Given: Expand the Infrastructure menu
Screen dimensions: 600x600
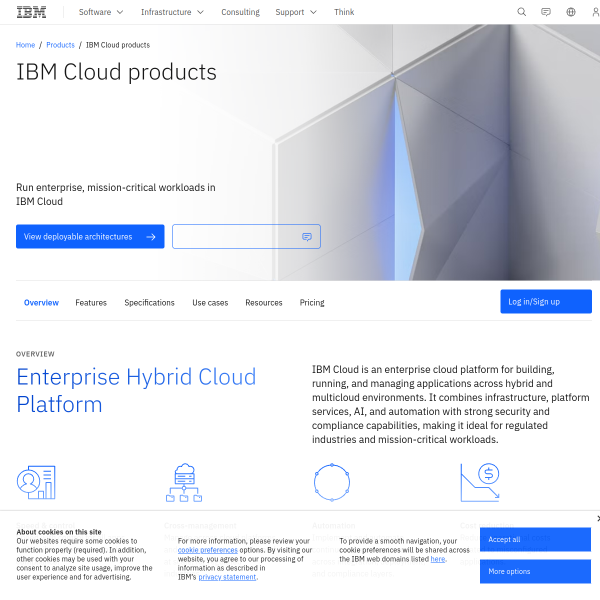Looking at the screenshot, I should 172,12.
